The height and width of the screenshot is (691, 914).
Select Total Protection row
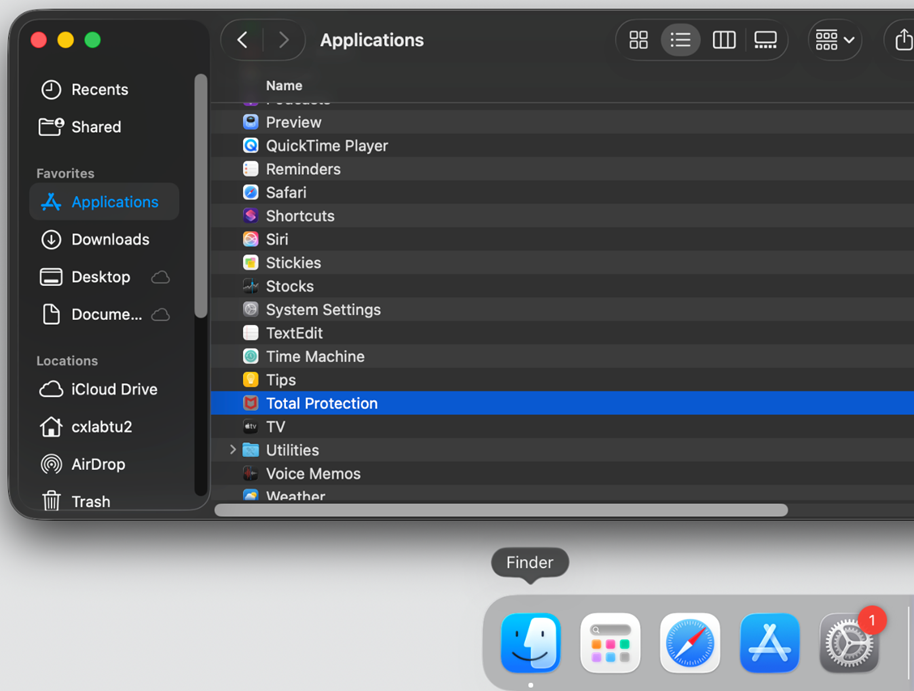[x=562, y=404]
